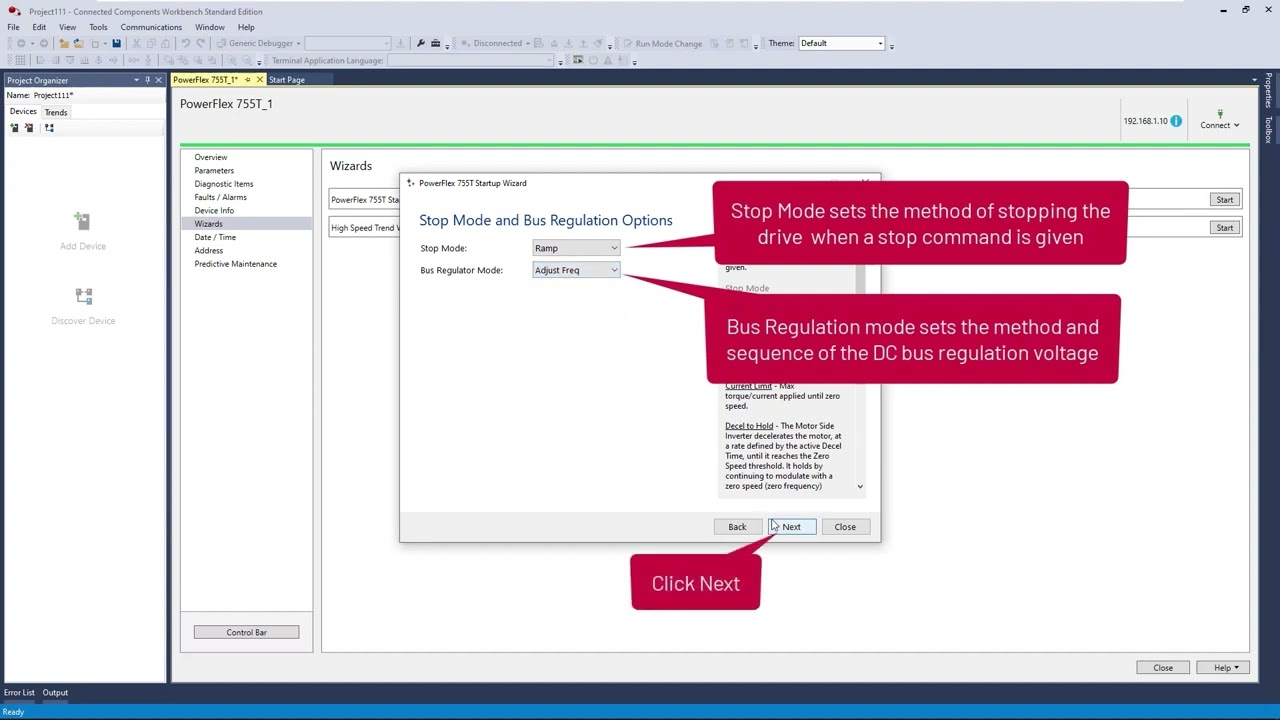Click the Discover Device icon
Image resolution: width=1280 pixels, height=720 pixels.
(83, 296)
